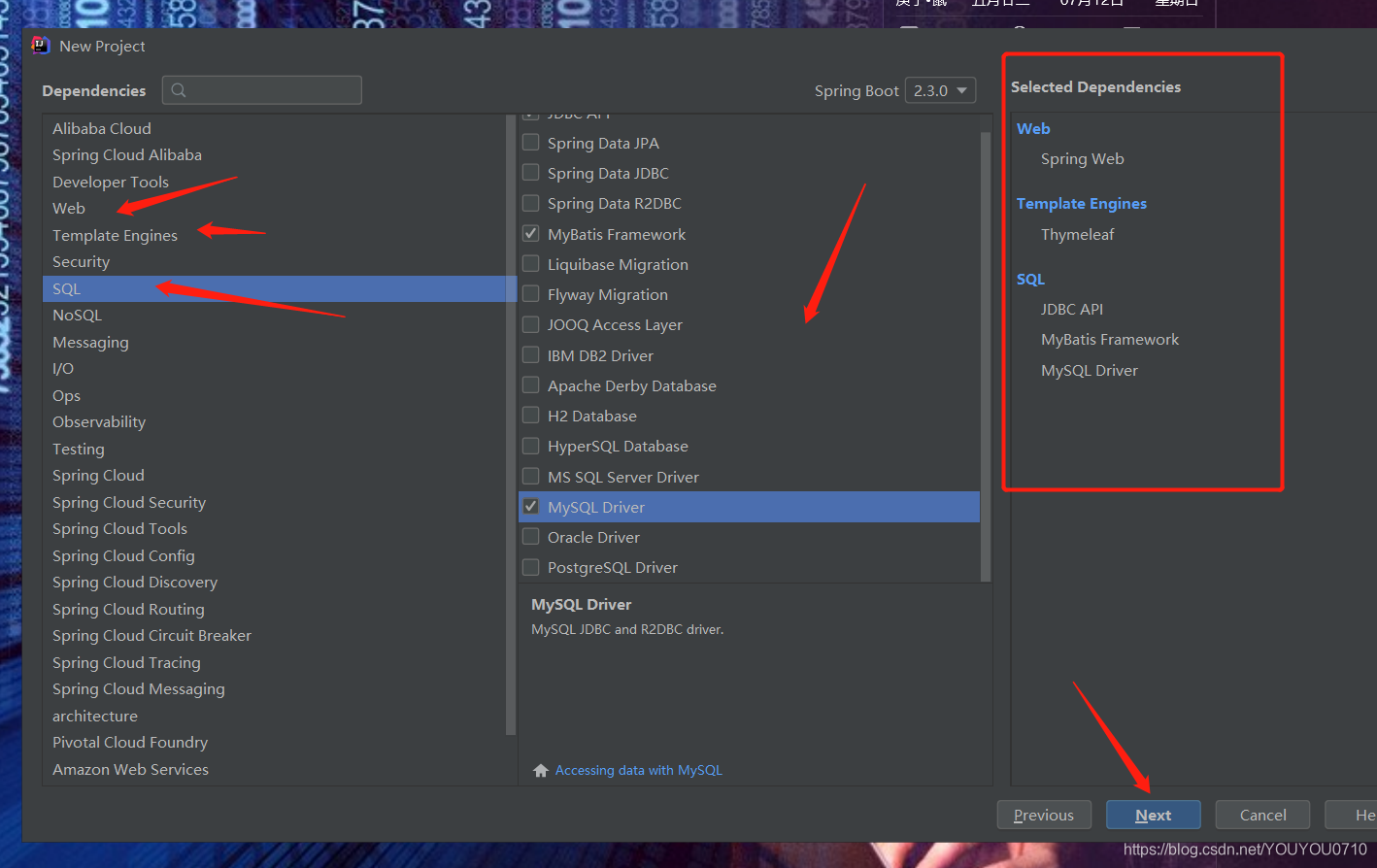
Task: Tick the H2 Database checkbox
Action: 531,416
